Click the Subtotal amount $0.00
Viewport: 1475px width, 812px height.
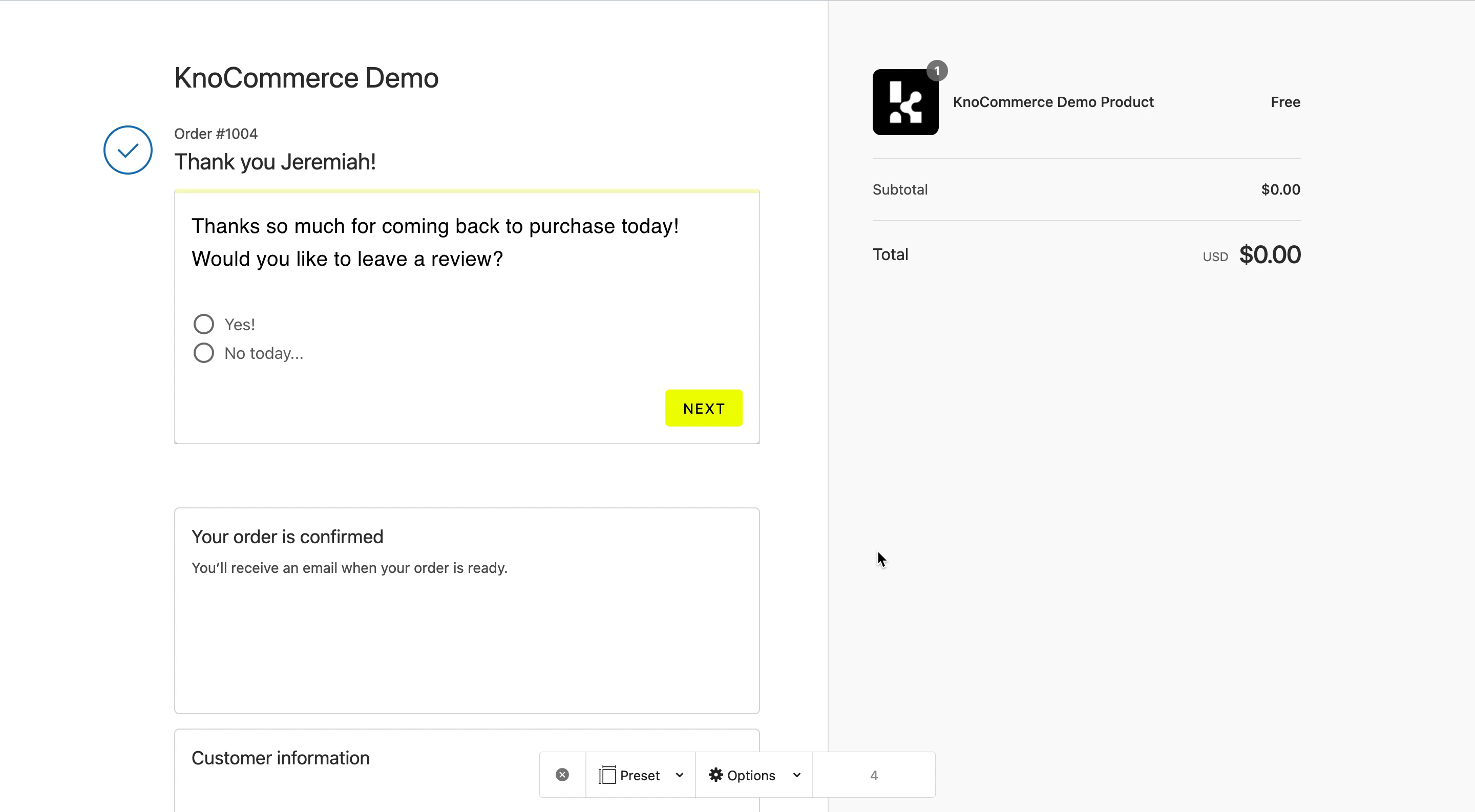(1280, 189)
